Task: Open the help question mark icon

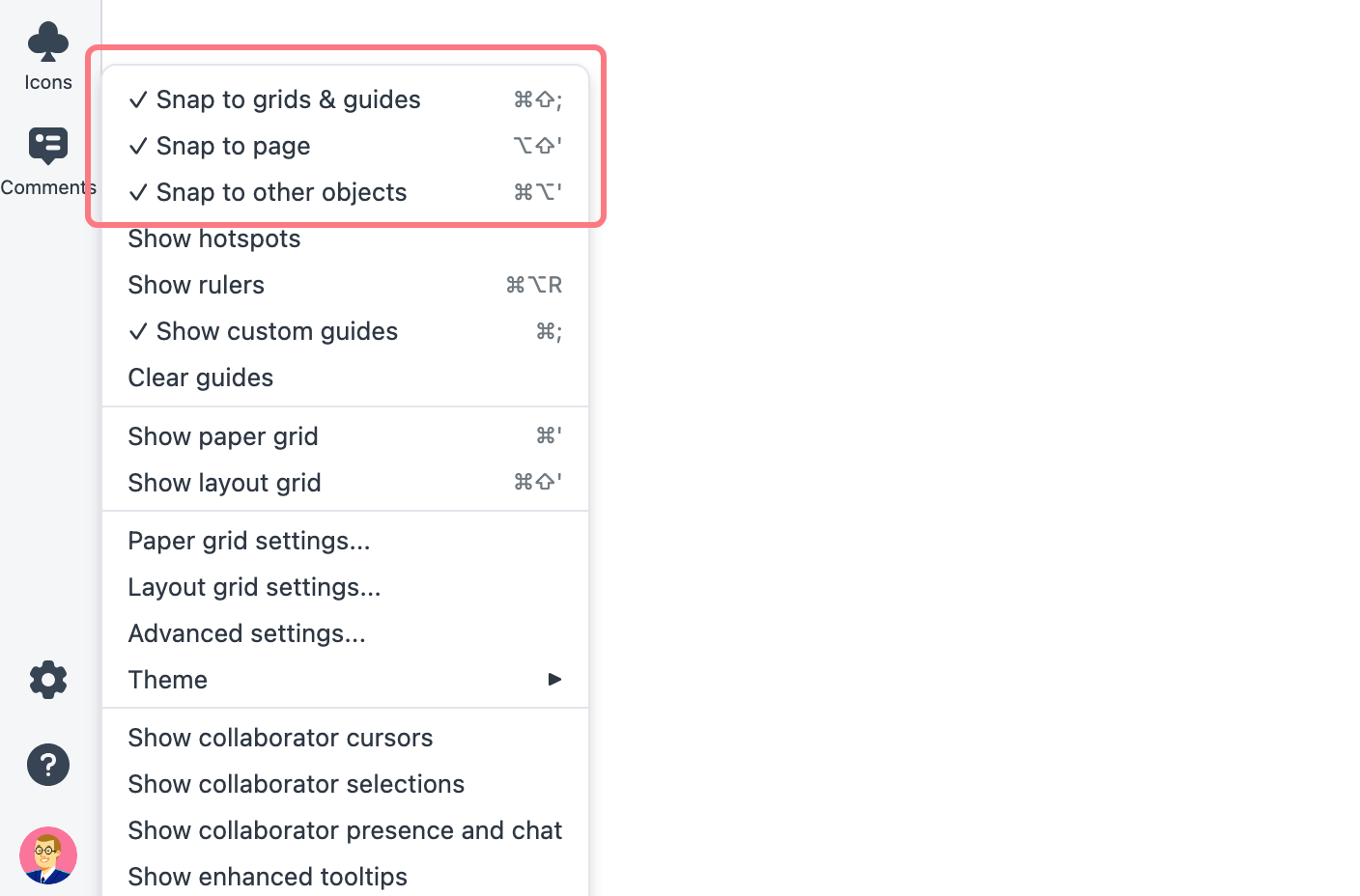Action: (x=48, y=765)
